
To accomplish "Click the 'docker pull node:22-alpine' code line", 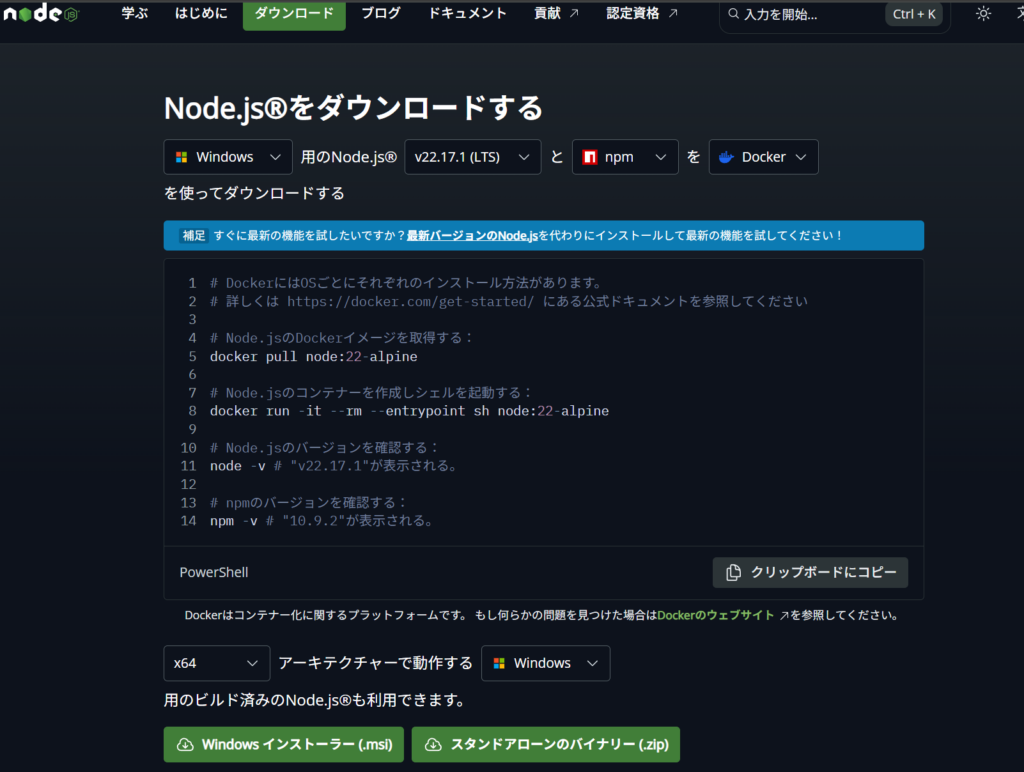I will tap(313, 357).
